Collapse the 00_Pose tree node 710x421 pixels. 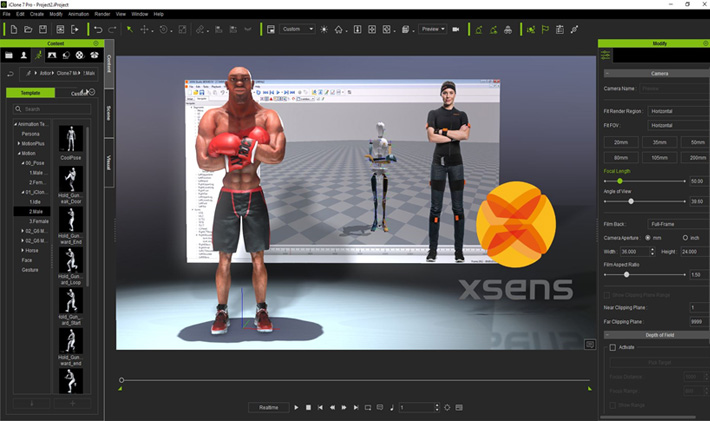23,163
